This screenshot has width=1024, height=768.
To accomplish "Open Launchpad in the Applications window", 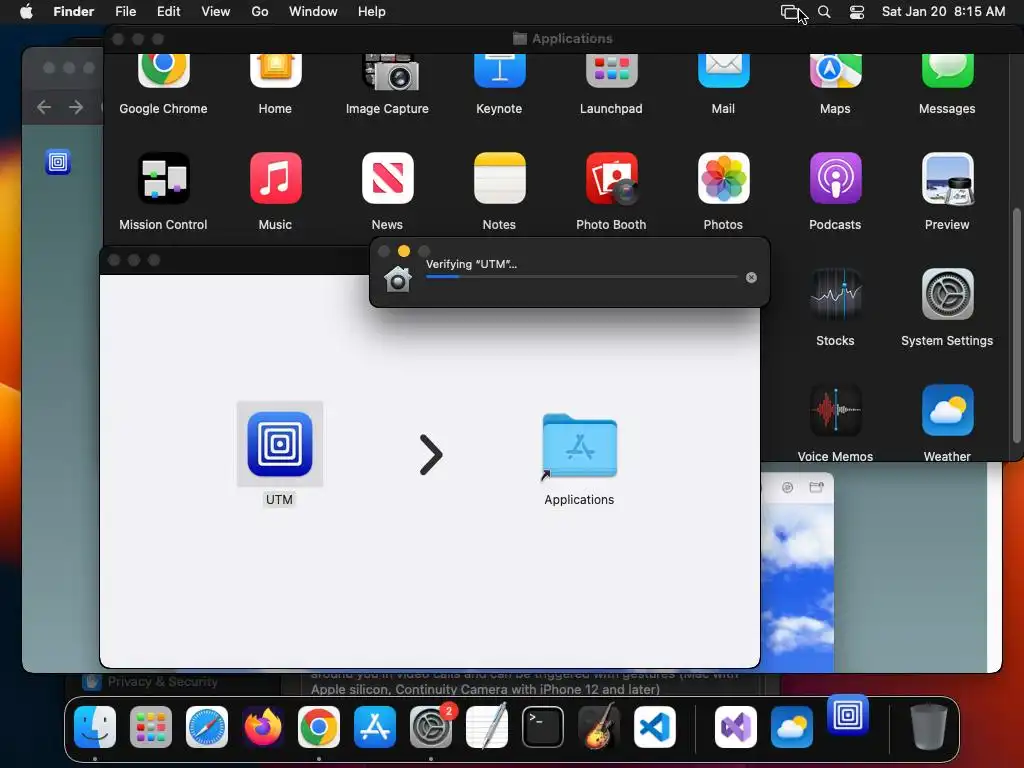I will pyautogui.click(x=611, y=71).
